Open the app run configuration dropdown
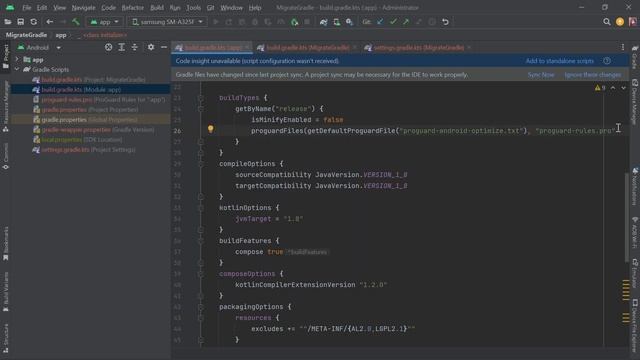640x360 pixels. click(x=105, y=22)
